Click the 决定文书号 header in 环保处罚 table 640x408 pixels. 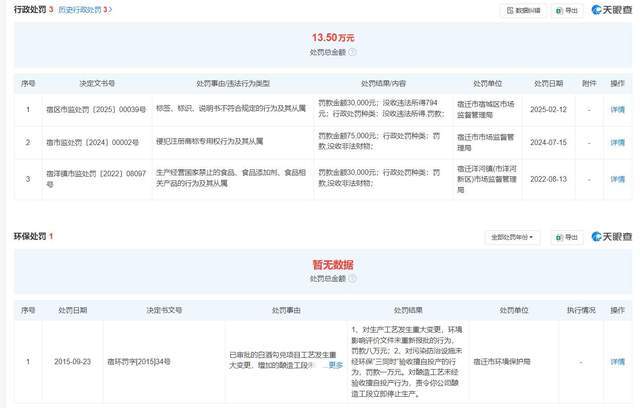coord(164,310)
